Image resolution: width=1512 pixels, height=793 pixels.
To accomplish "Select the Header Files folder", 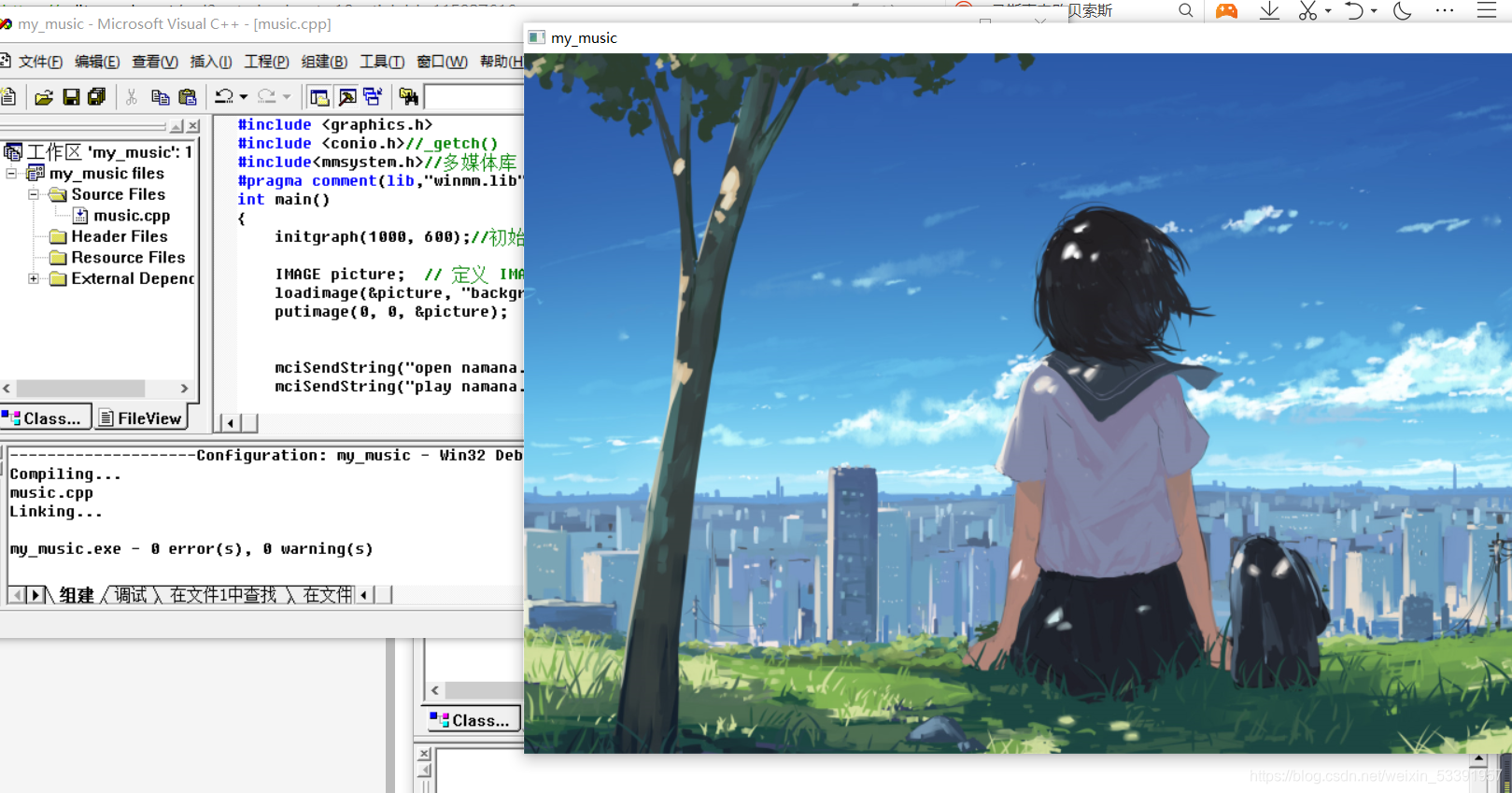I will pyautogui.click(x=120, y=237).
